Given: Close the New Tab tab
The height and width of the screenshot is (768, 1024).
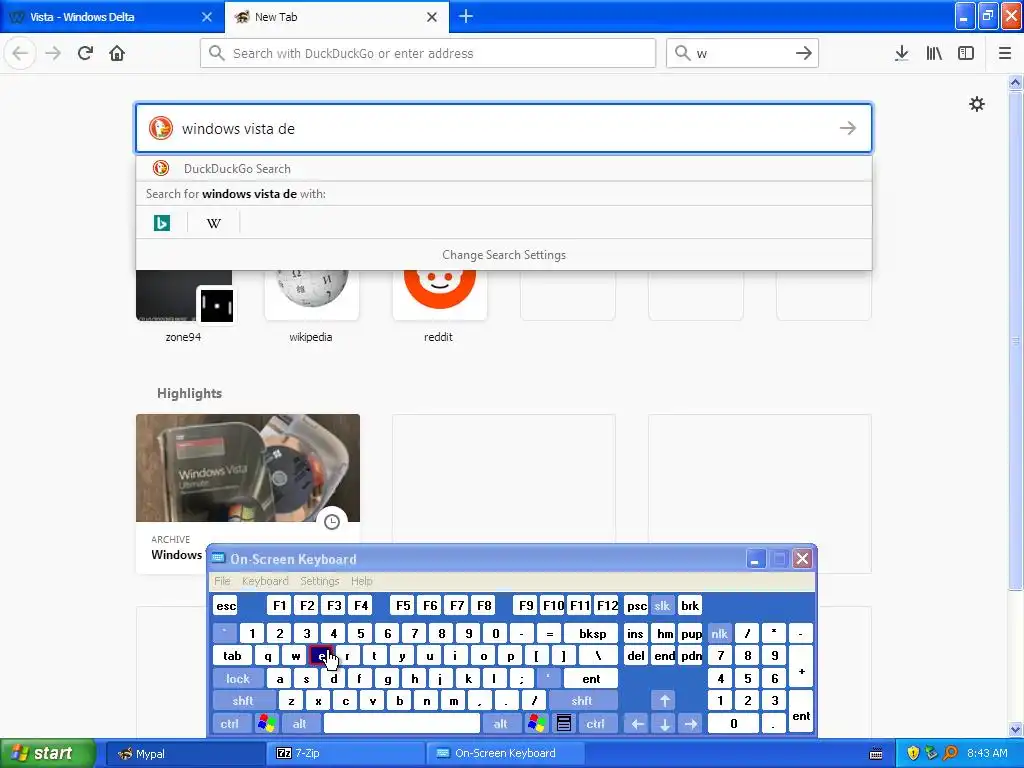Looking at the screenshot, I should [x=432, y=17].
